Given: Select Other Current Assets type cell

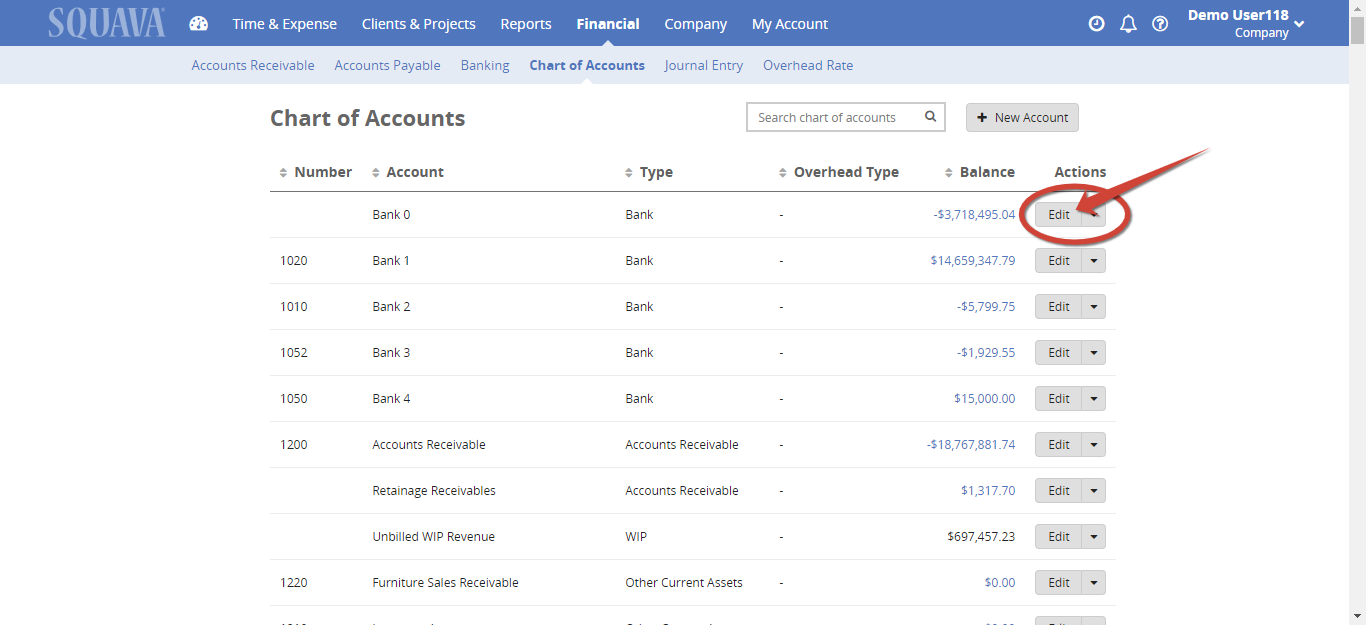Looking at the screenshot, I should pos(684,583).
